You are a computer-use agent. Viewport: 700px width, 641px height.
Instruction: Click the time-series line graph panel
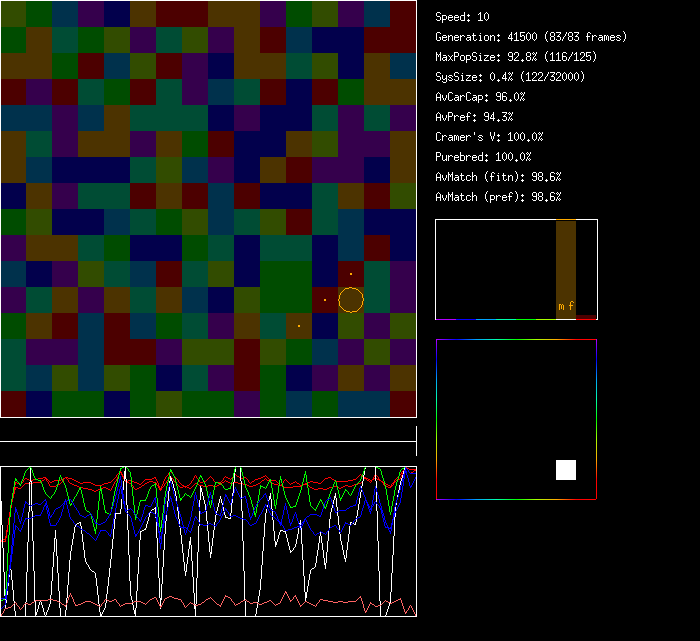tap(208, 541)
